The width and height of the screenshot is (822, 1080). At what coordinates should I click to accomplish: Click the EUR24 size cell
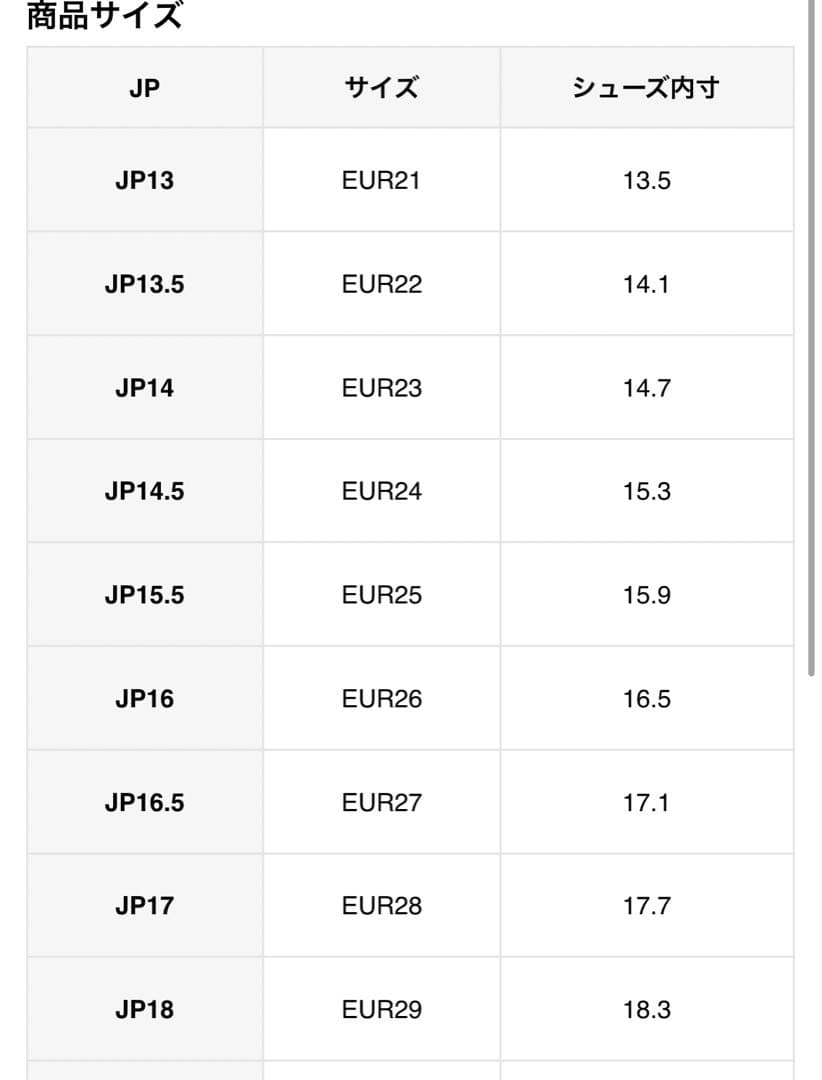[381, 491]
